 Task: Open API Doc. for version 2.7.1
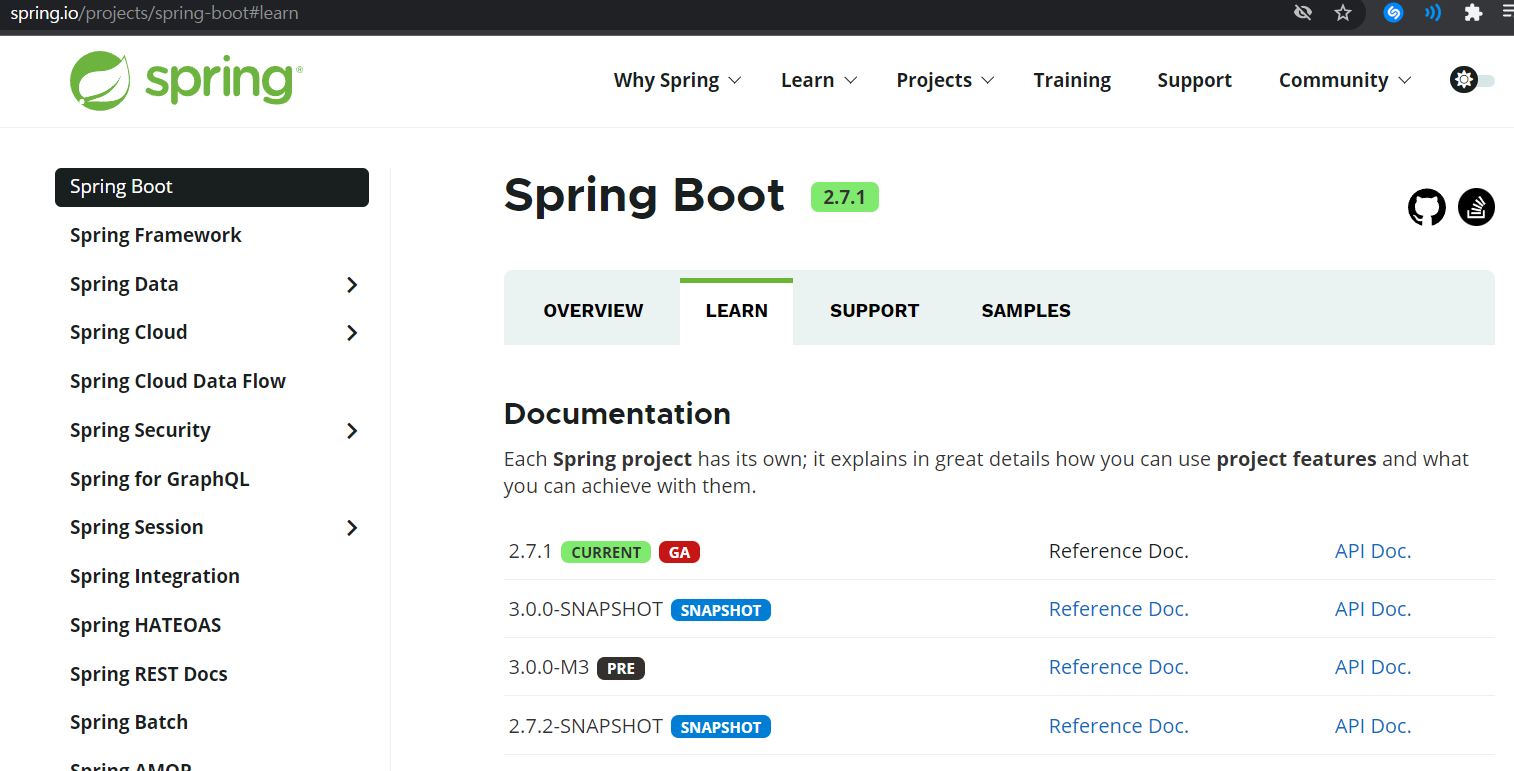(x=1373, y=551)
